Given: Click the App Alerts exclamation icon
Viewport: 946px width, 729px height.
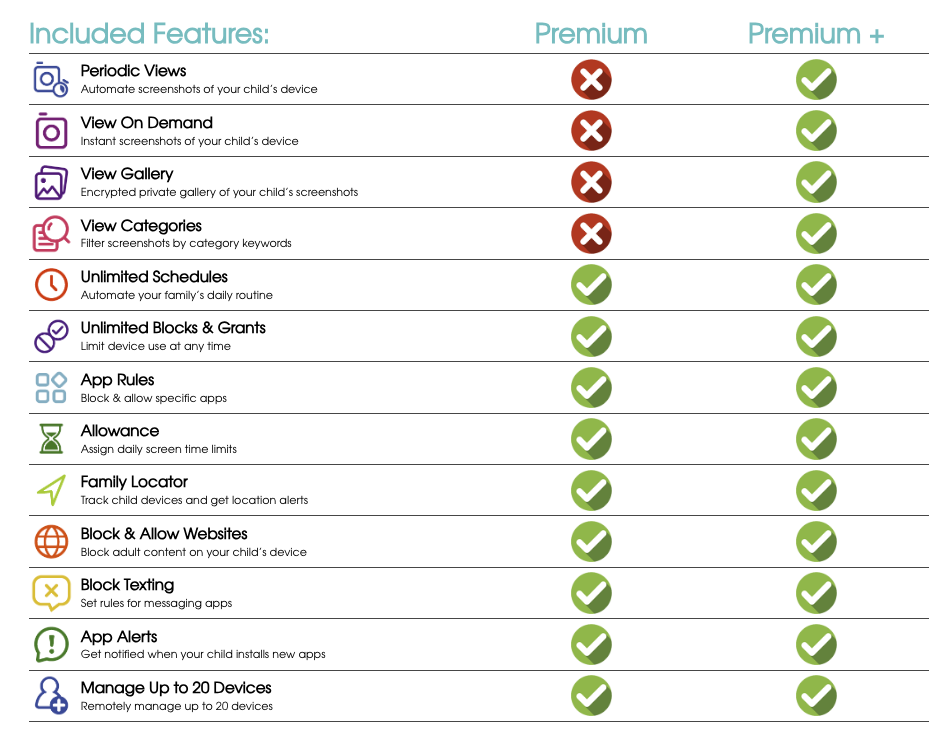Looking at the screenshot, I should (x=51, y=645).
